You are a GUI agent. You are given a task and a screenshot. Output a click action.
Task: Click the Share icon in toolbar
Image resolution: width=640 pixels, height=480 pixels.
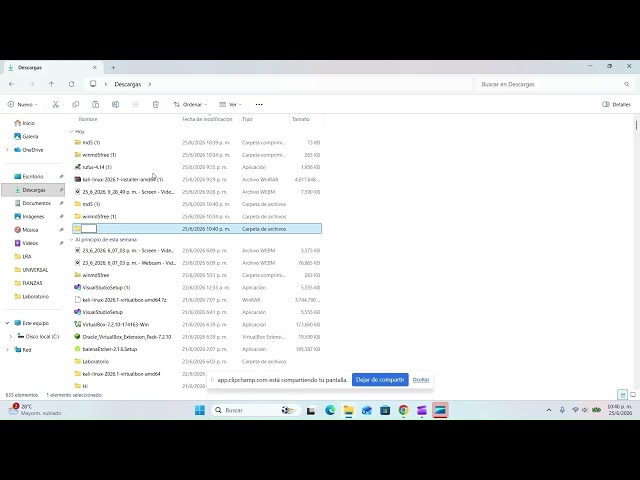[x=136, y=104]
